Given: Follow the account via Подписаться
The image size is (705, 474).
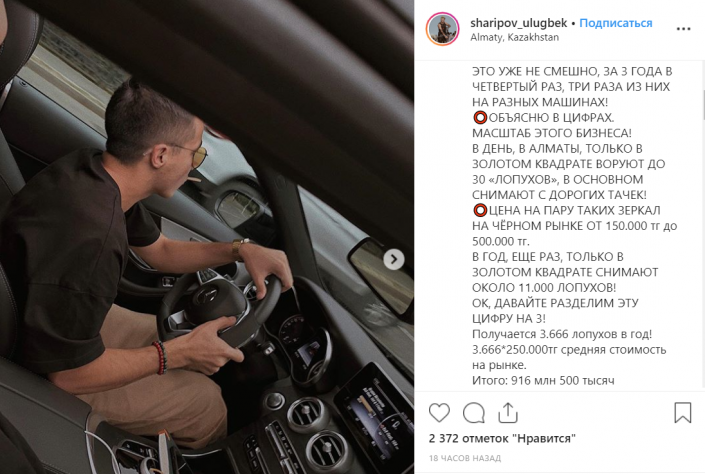Looking at the screenshot, I should tap(616, 23).
